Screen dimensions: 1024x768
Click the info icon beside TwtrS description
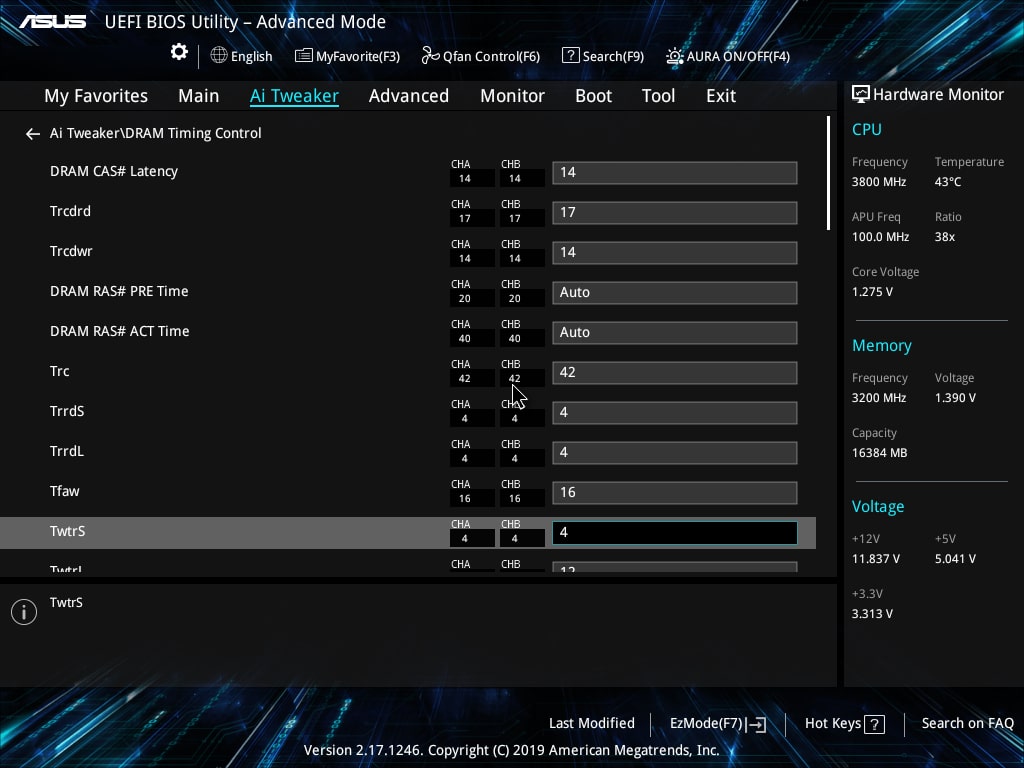pyautogui.click(x=24, y=612)
